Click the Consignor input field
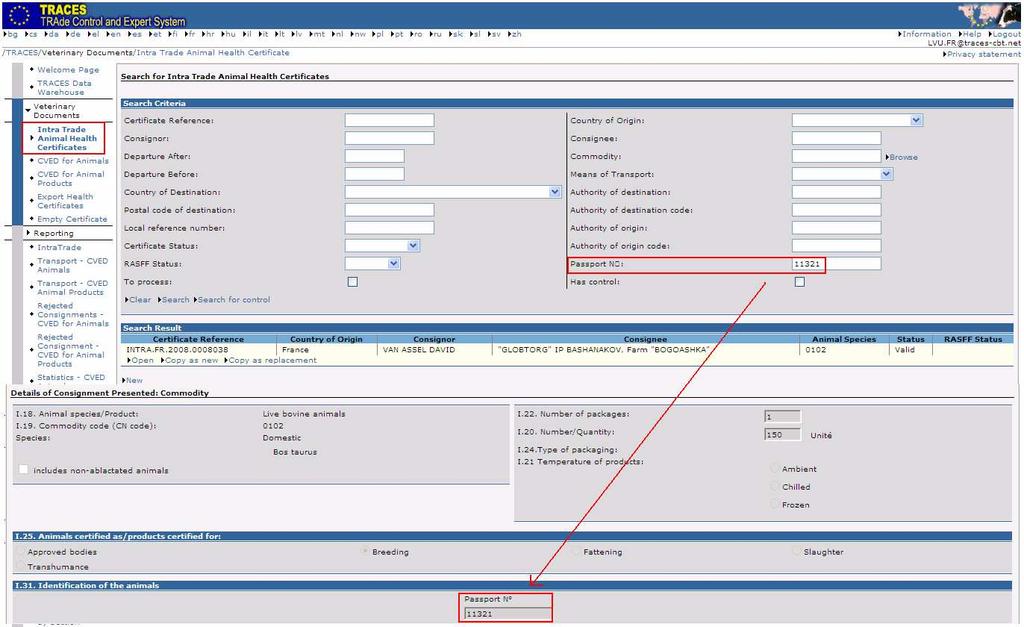Screen dimensions: 1024x627 [x=389, y=138]
